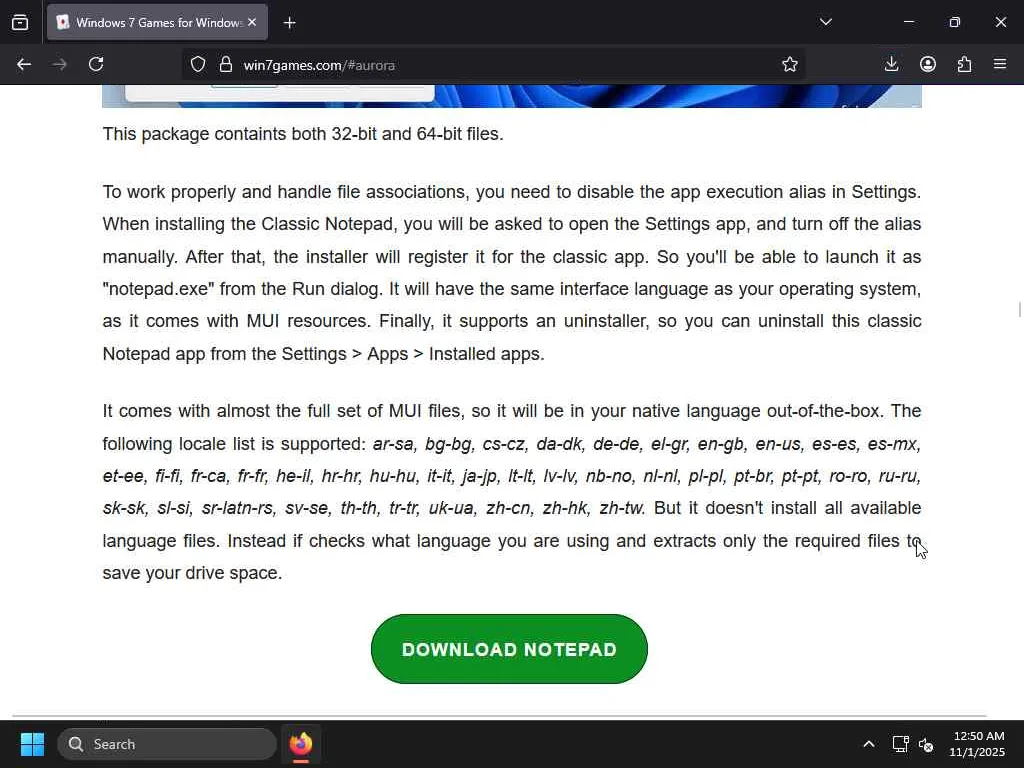This screenshot has height=768, width=1024.
Task: Open the Windows Start menu
Action: 32,744
